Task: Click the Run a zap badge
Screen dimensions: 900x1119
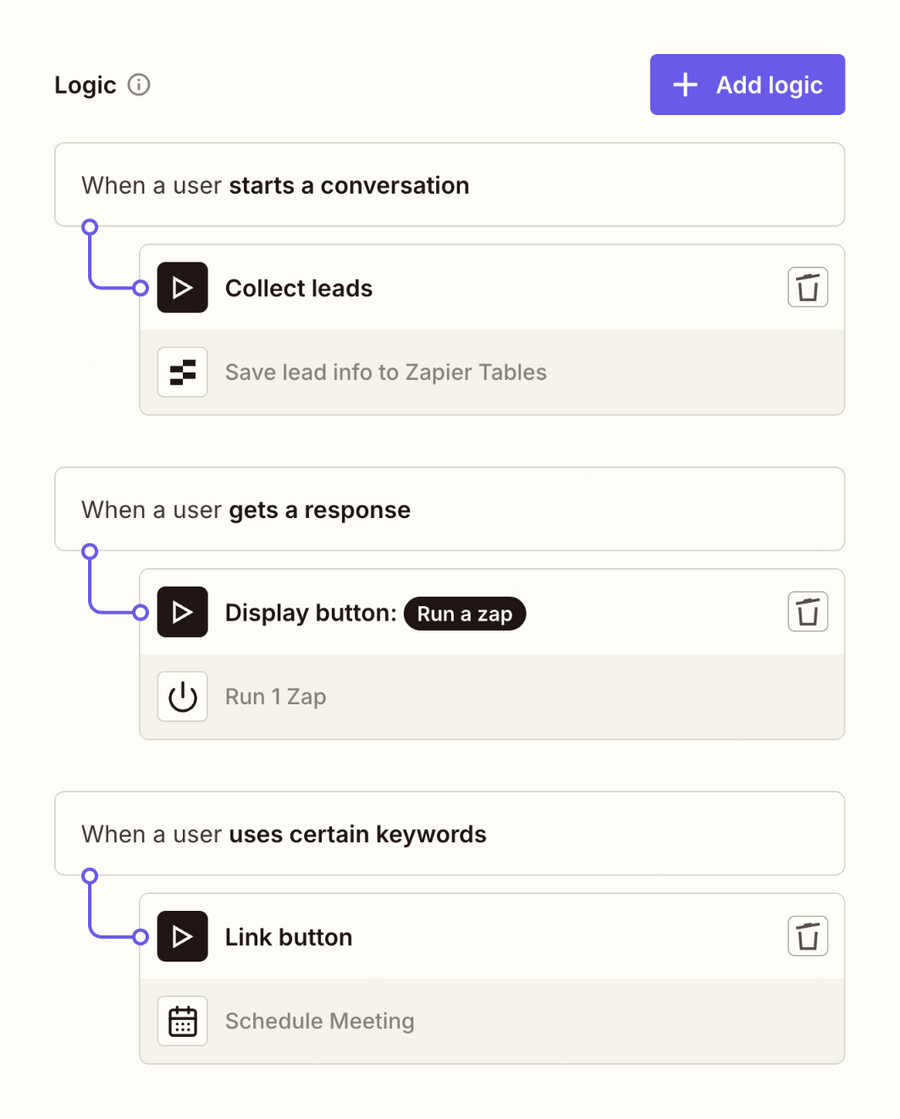Action: (x=464, y=613)
